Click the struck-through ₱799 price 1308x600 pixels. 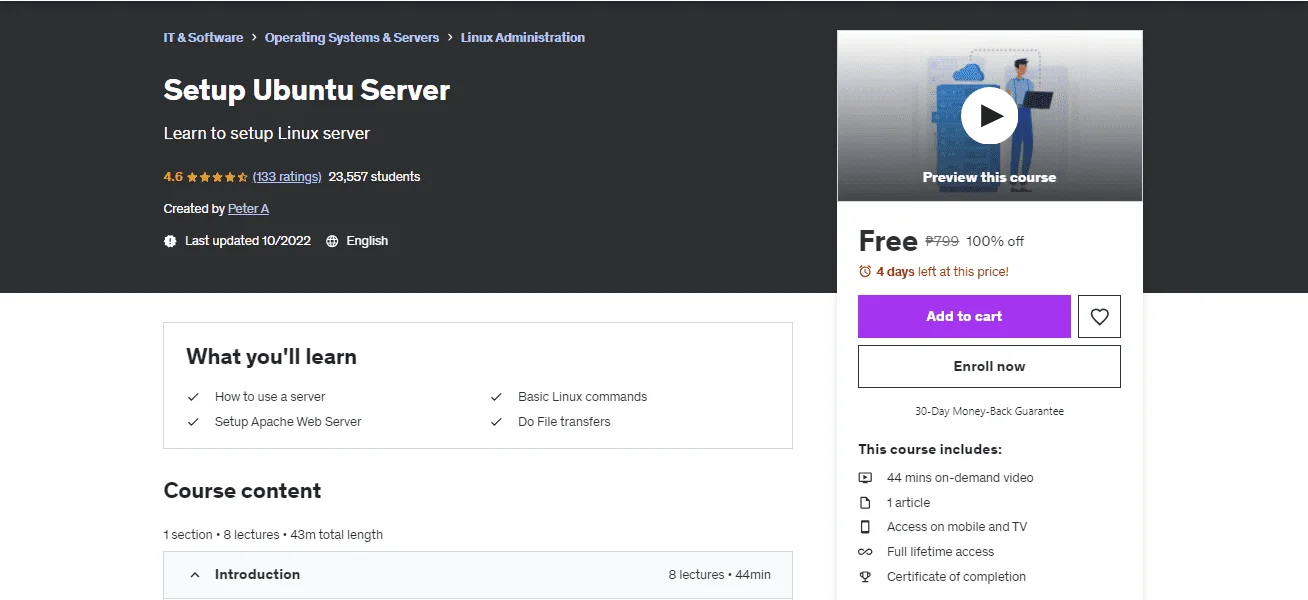942,241
